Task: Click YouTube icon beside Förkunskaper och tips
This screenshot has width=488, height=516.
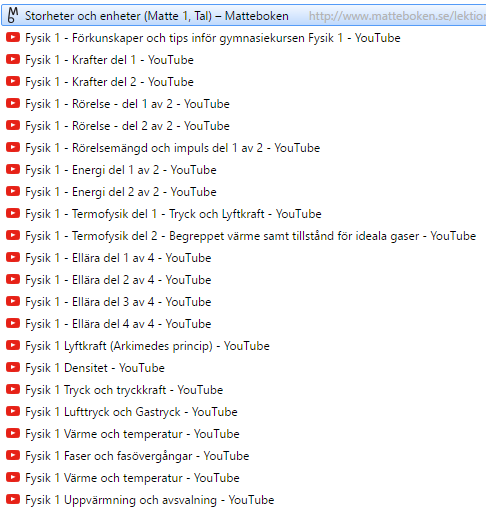Action: (x=13, y=37)
